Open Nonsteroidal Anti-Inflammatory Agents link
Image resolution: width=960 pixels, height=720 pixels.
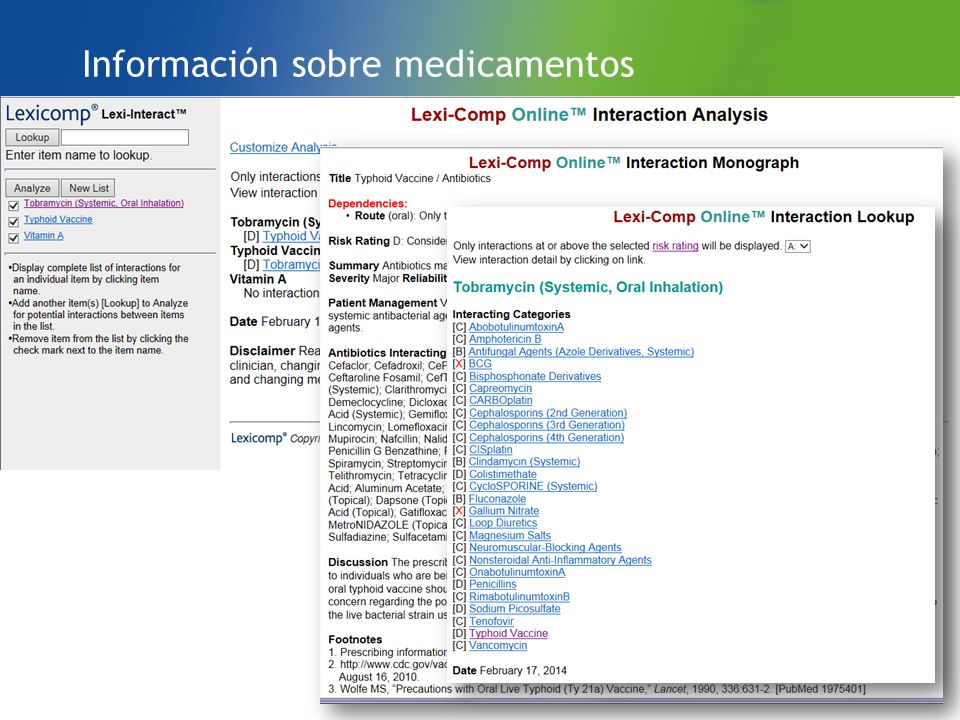point(560,560)
